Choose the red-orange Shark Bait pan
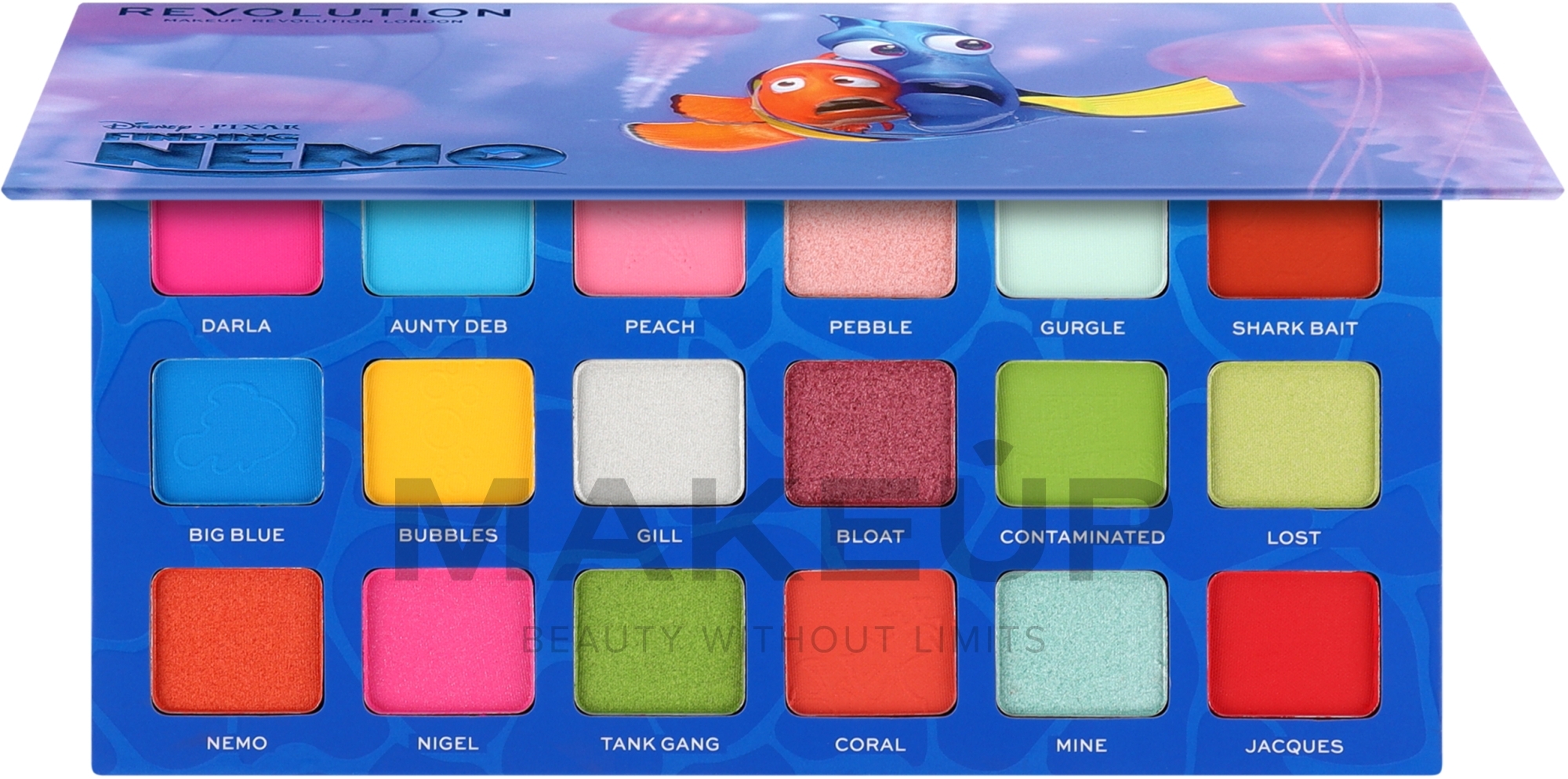Image resolution: width=1568 pixels, height=779 pixels. click(1294, 249)
